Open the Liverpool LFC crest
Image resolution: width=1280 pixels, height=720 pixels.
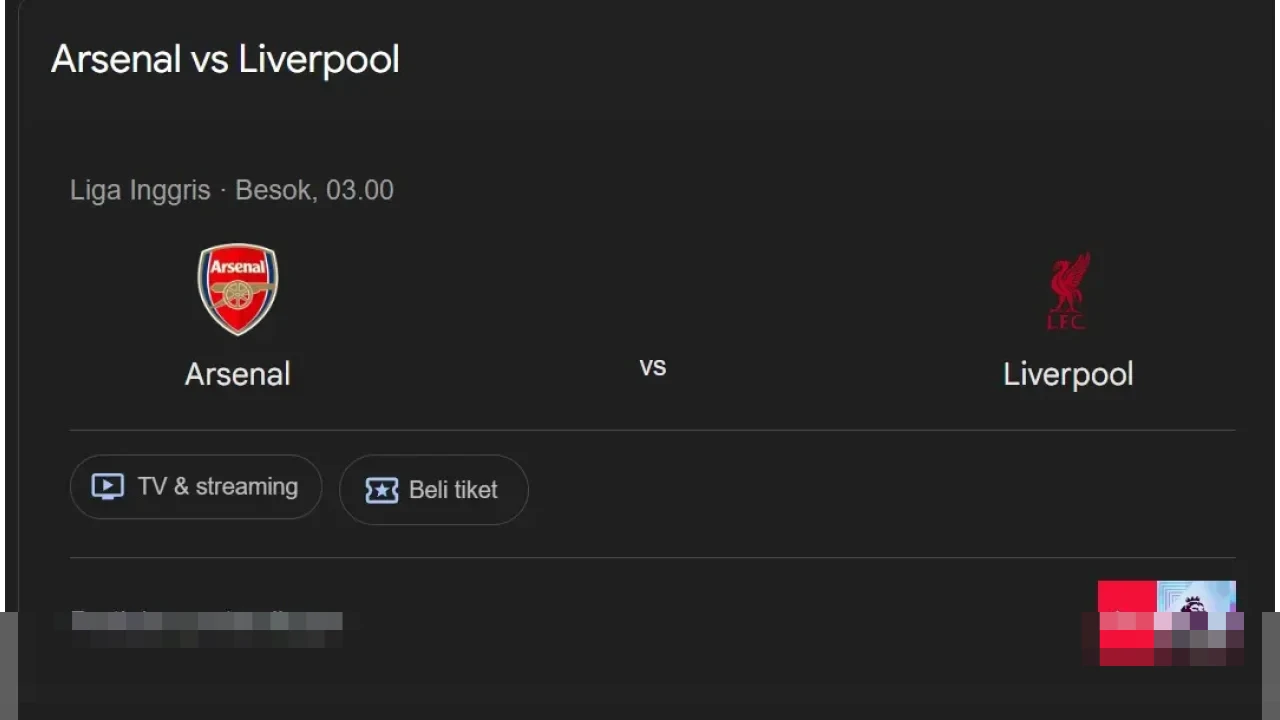1067,290
